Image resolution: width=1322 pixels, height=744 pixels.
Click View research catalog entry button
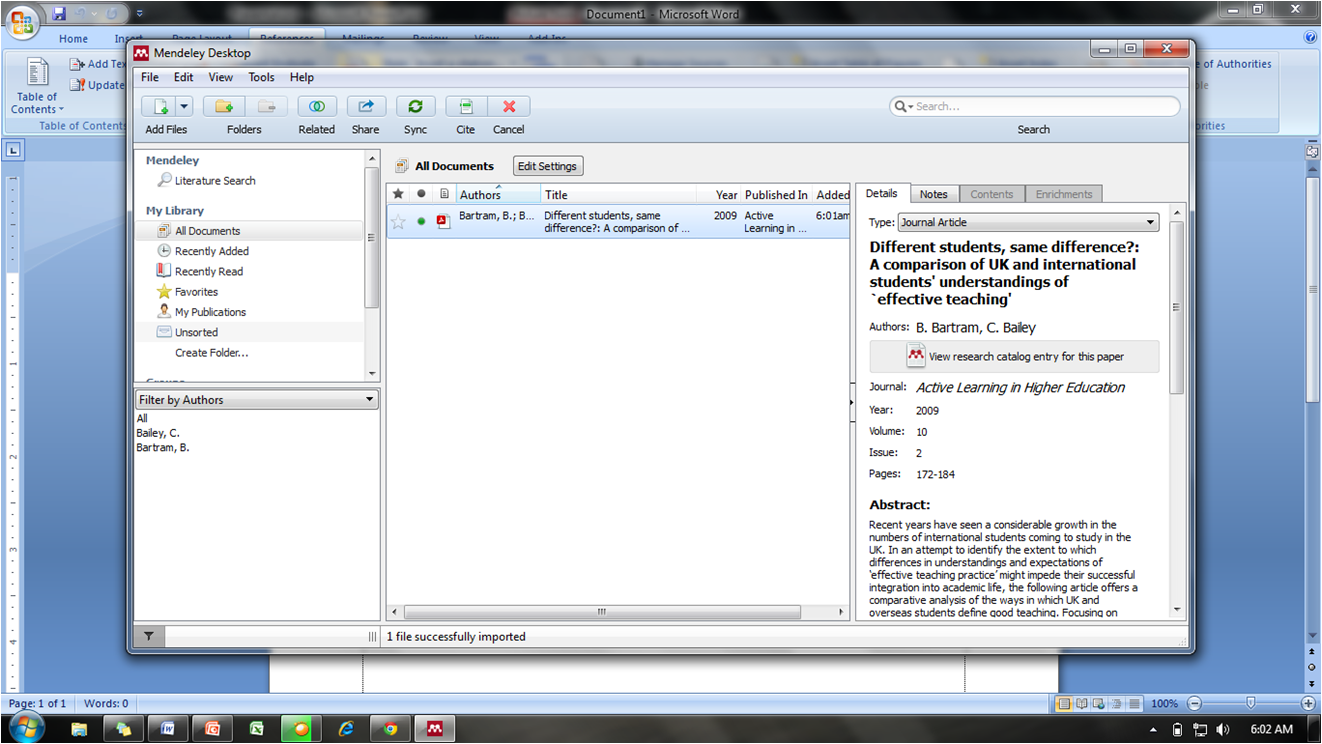pyautogui.click(x=1014, y=356)
